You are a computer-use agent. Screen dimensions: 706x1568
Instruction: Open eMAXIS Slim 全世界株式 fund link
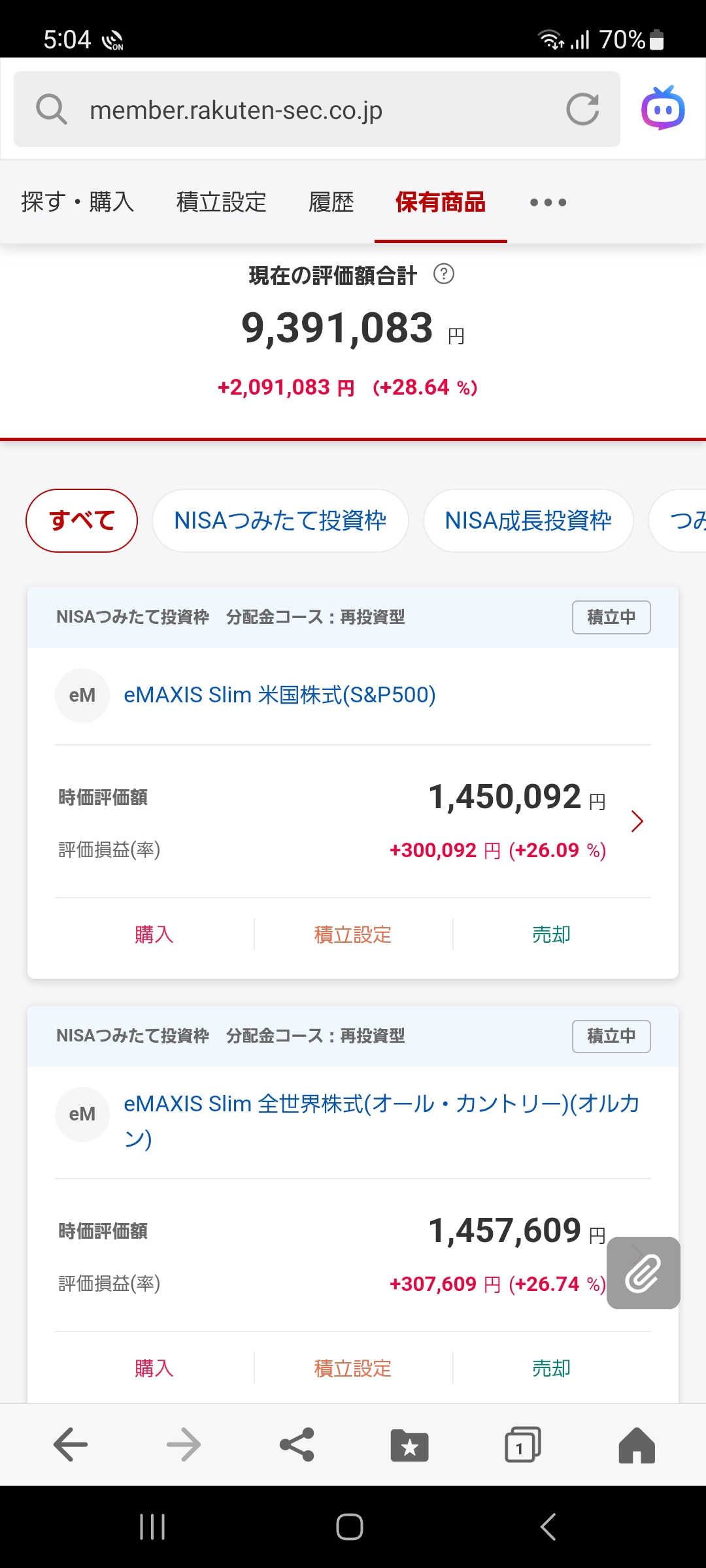click(x=382, y=1120)
